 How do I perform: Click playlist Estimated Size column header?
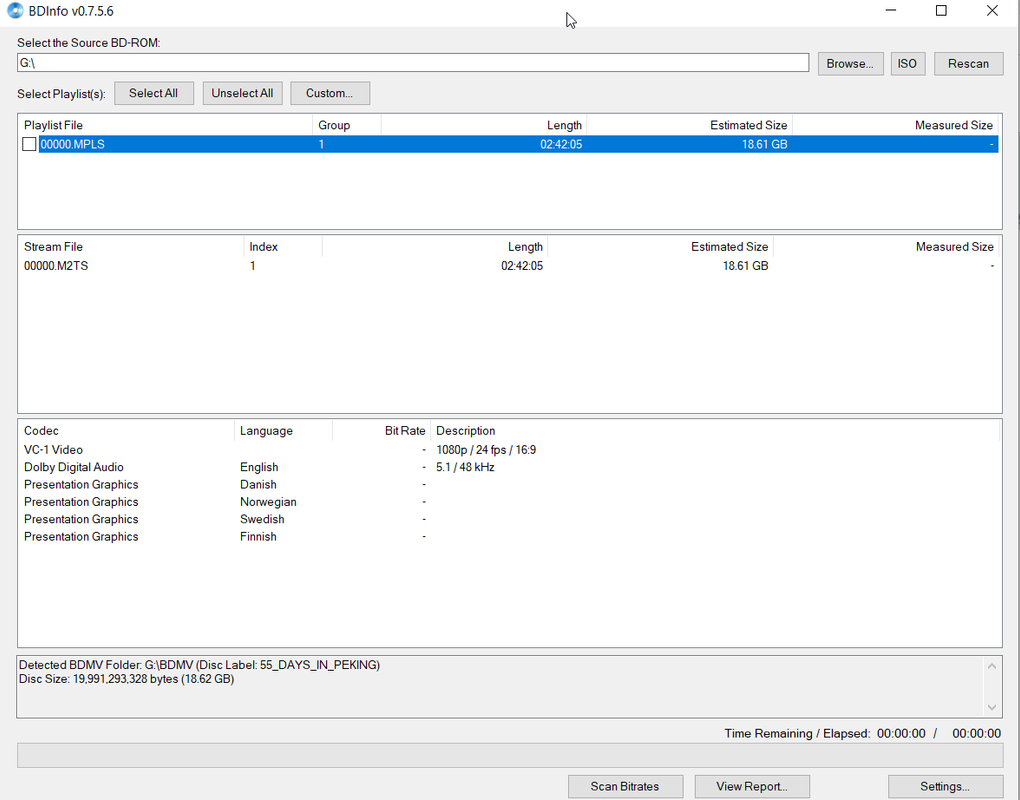[689, 125]
